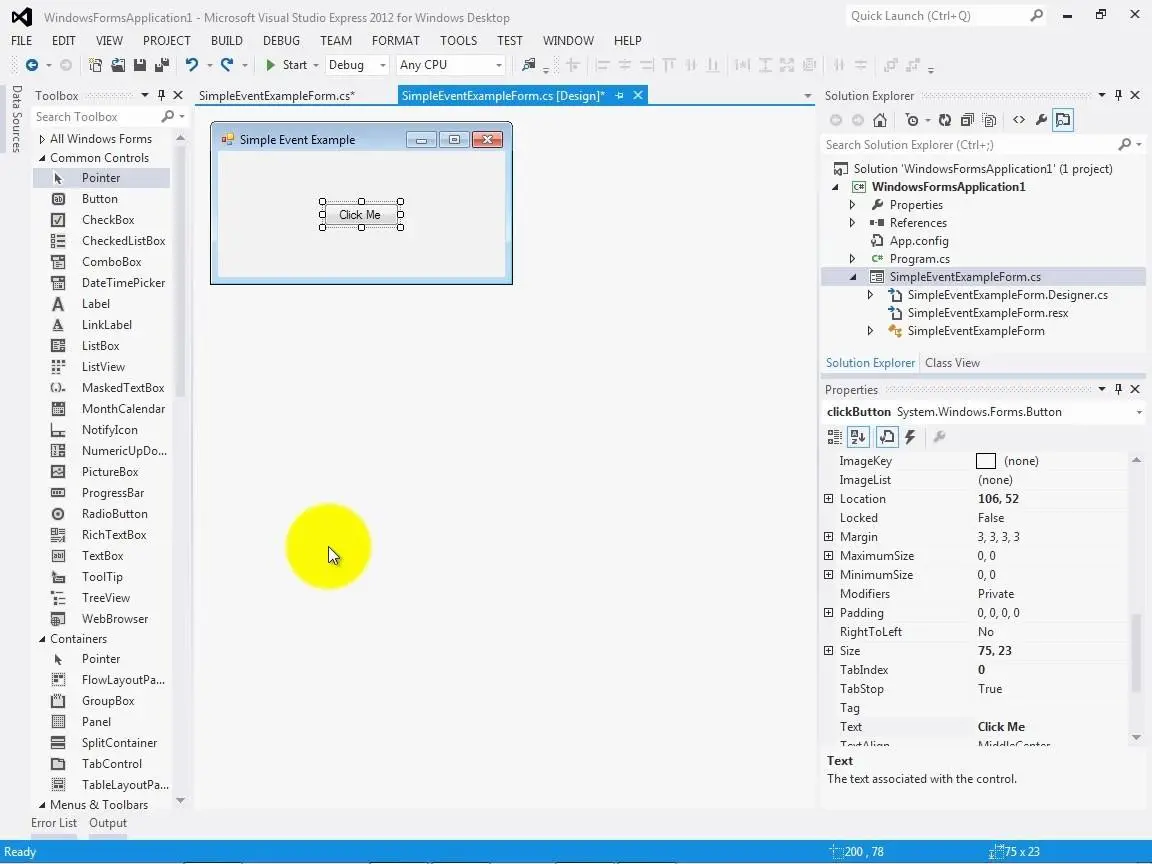Expand the Location property

click(x=829, y=499)
